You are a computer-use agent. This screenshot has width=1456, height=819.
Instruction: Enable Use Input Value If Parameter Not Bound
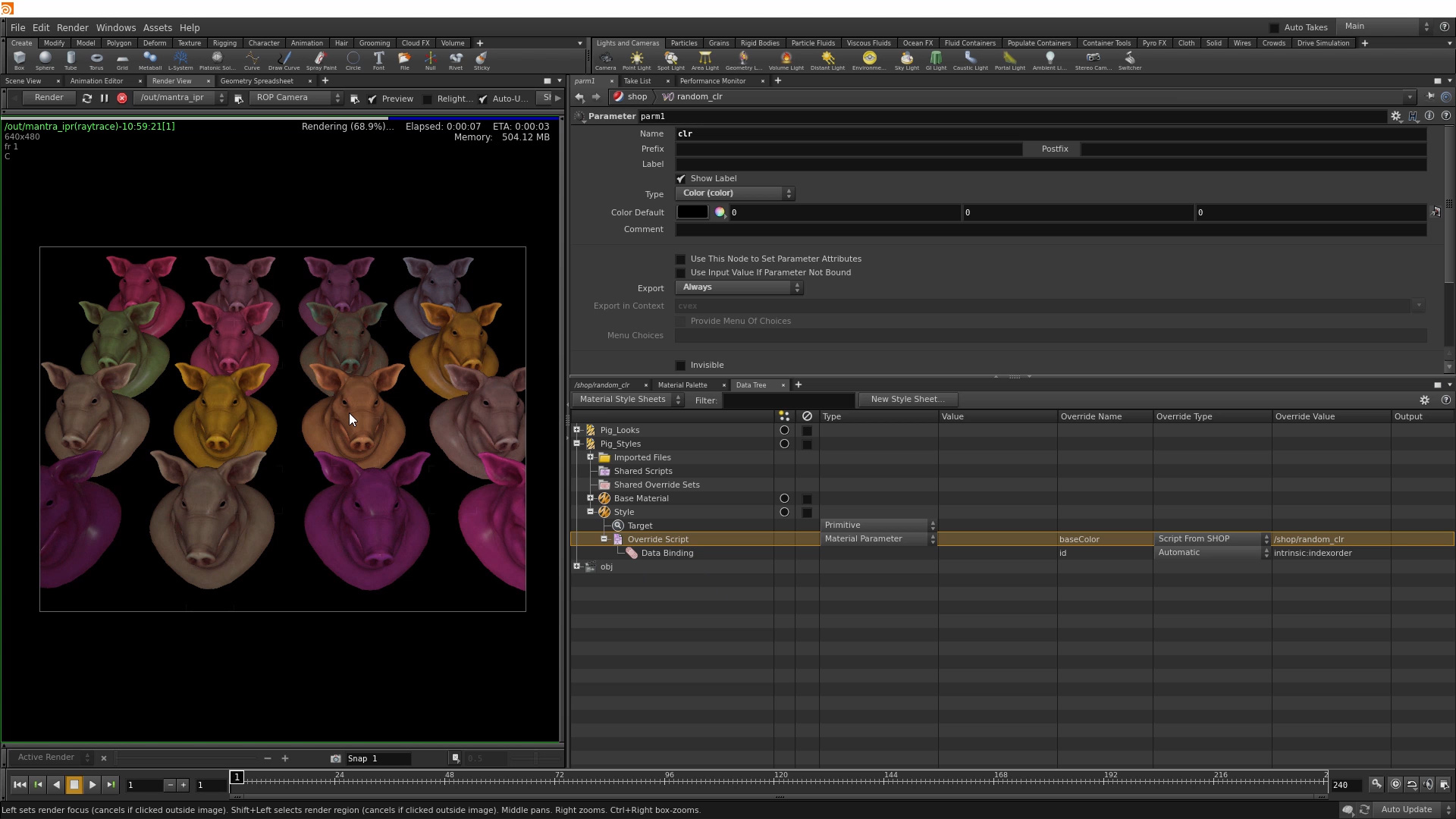point(679,272)
